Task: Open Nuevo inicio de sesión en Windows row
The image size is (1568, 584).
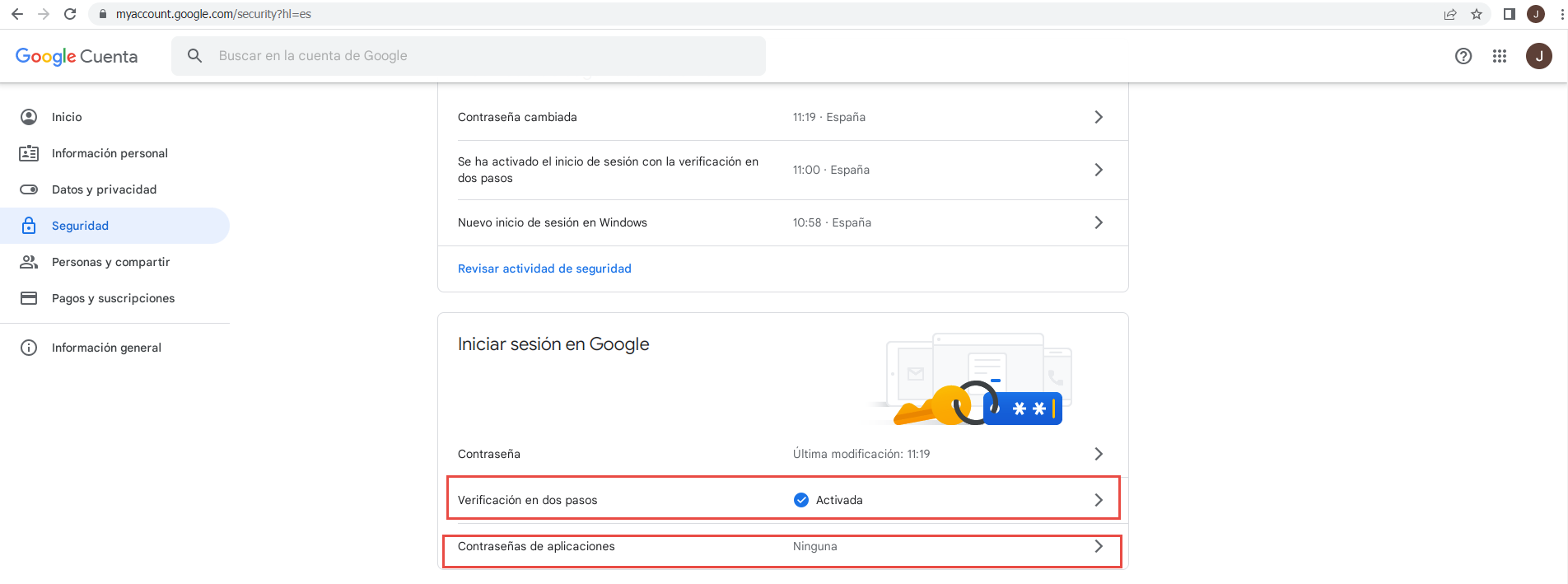Action: tap(782, 222)
